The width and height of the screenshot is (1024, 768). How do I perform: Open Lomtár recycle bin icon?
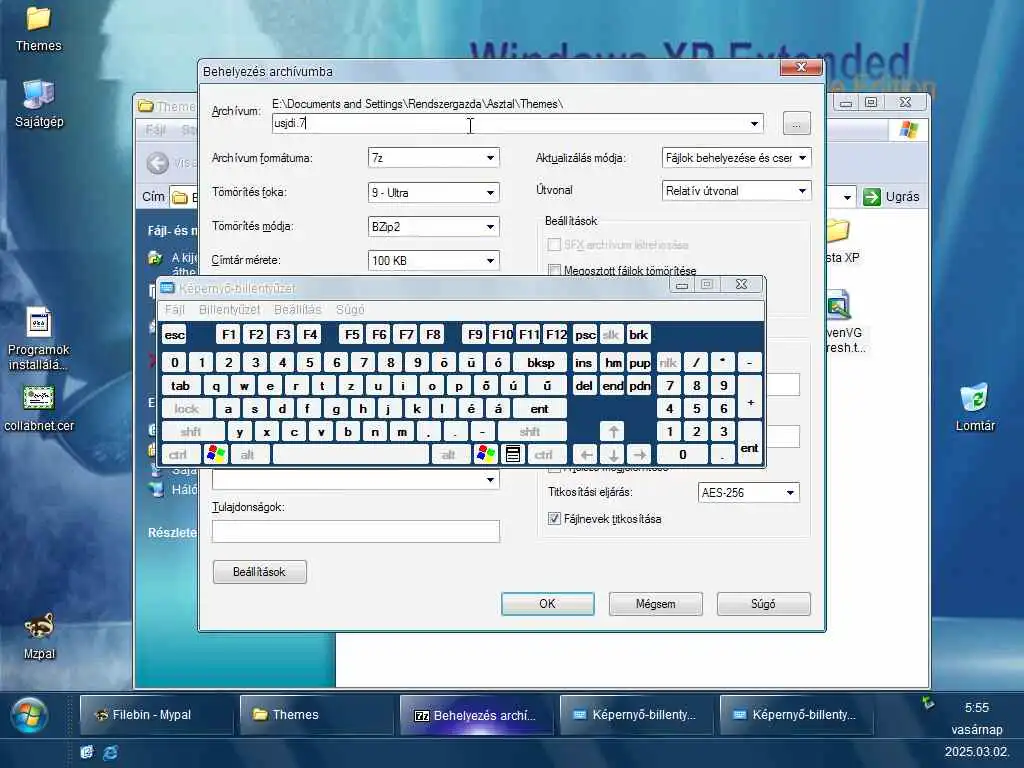point(975,408)
